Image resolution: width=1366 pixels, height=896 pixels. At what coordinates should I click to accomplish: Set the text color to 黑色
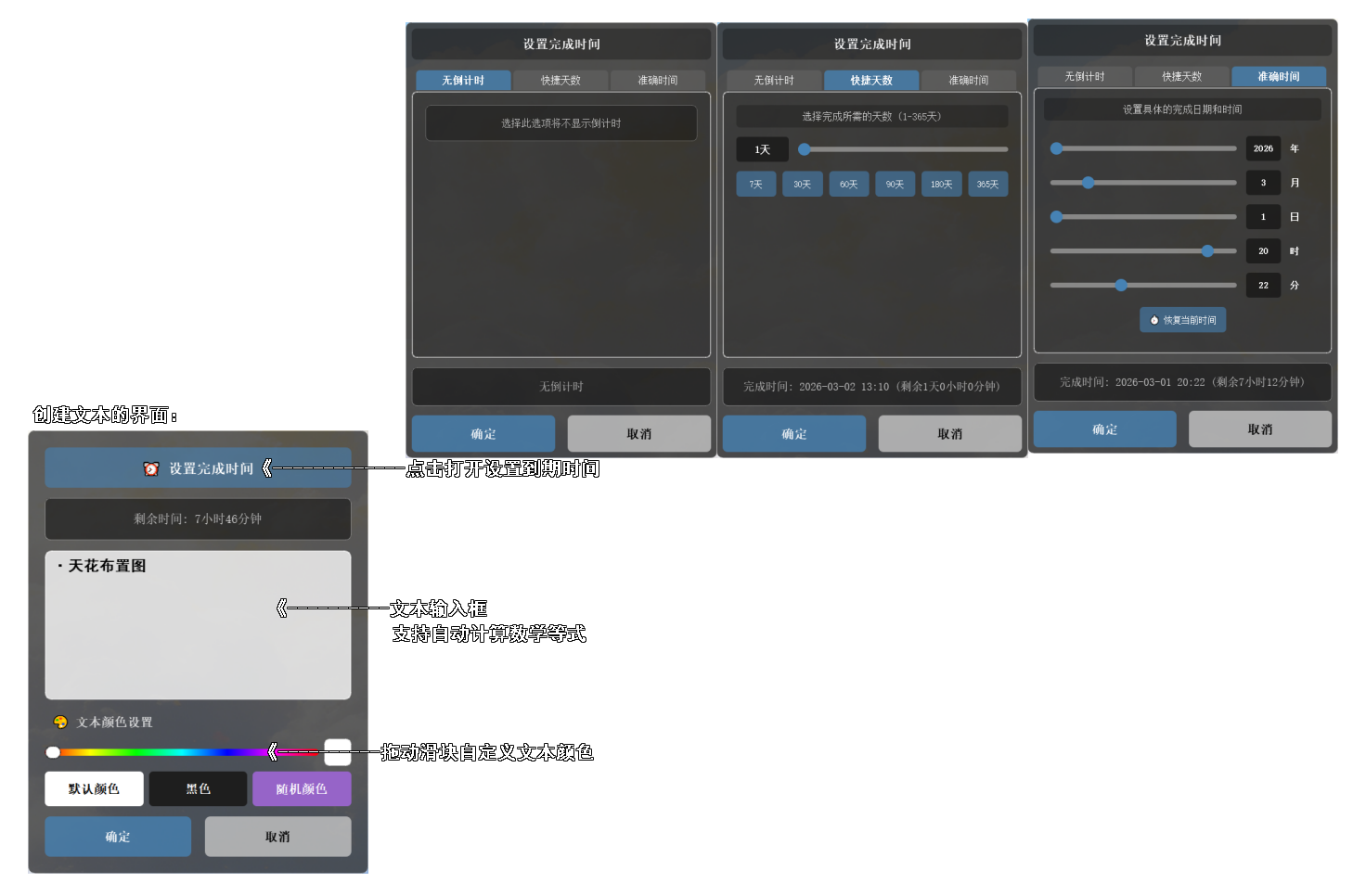tap(198, 789)
